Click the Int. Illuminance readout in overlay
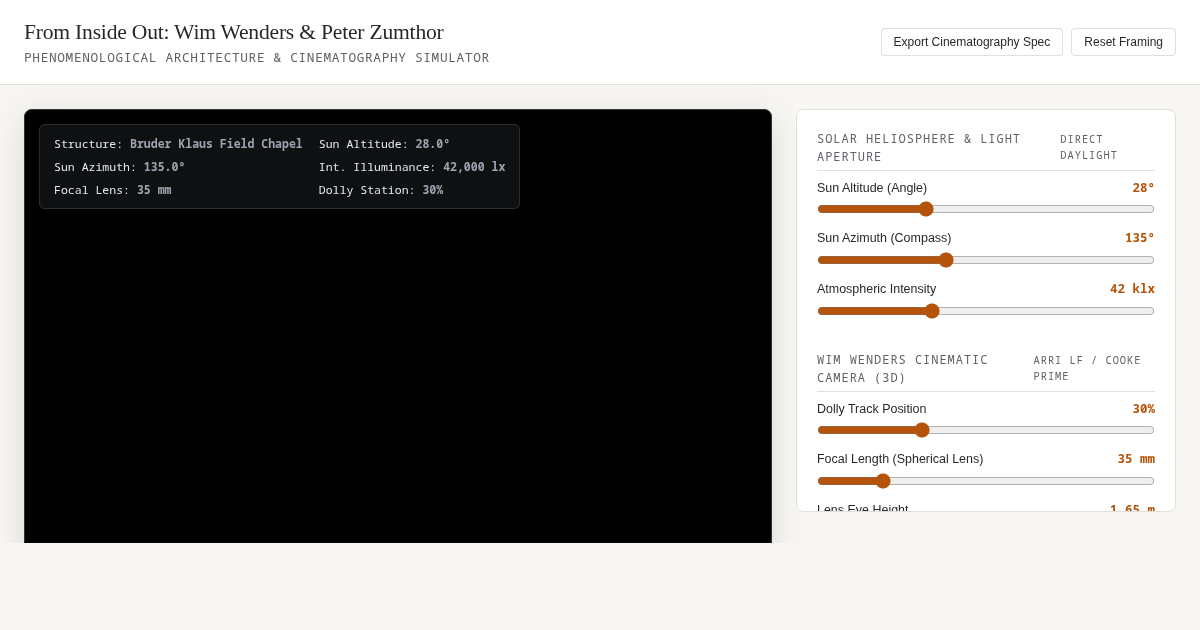Image resolution: width=1200 pixels, height=630 pixels. 412,167
